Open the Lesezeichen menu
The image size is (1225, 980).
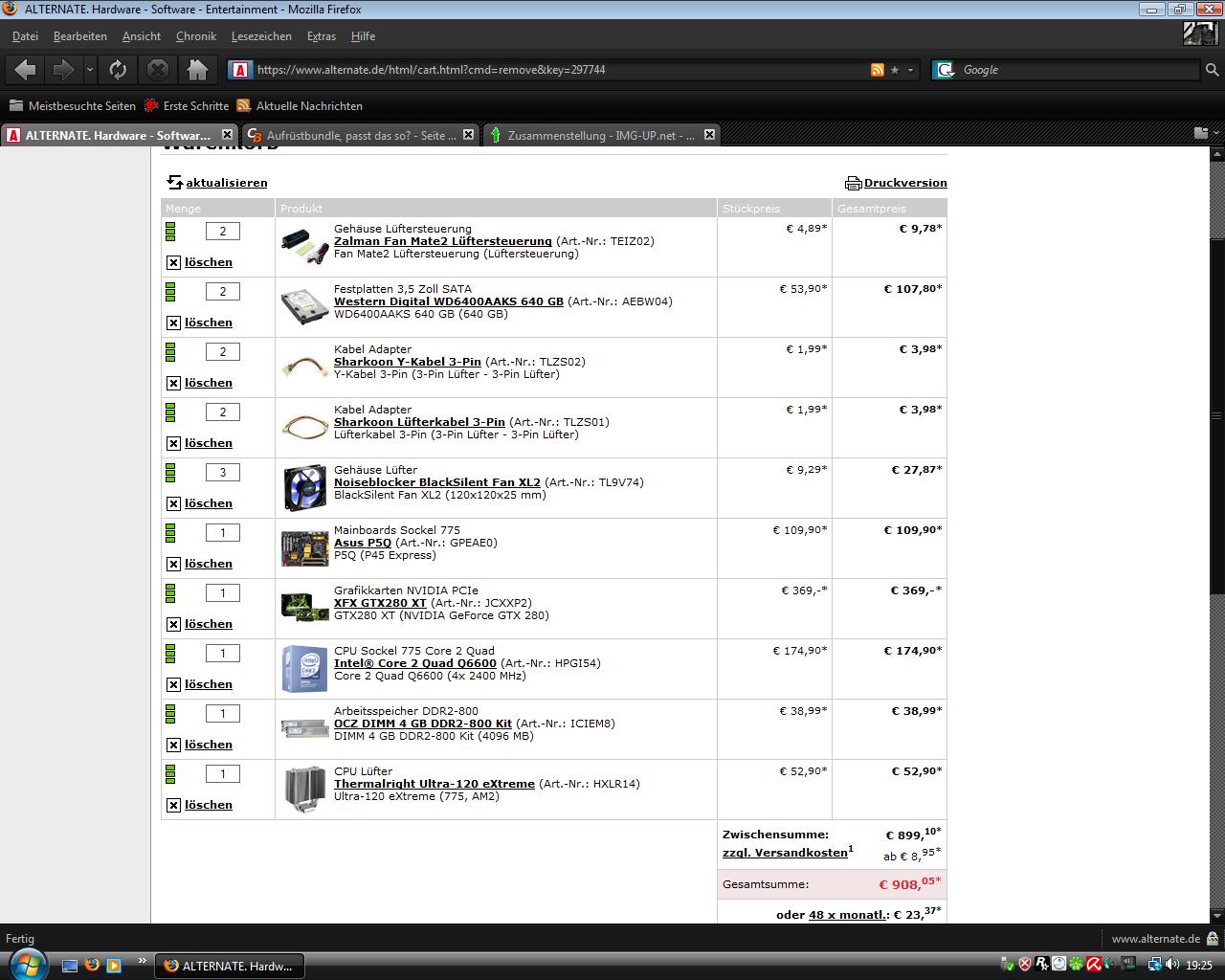(x=261, y=36)
